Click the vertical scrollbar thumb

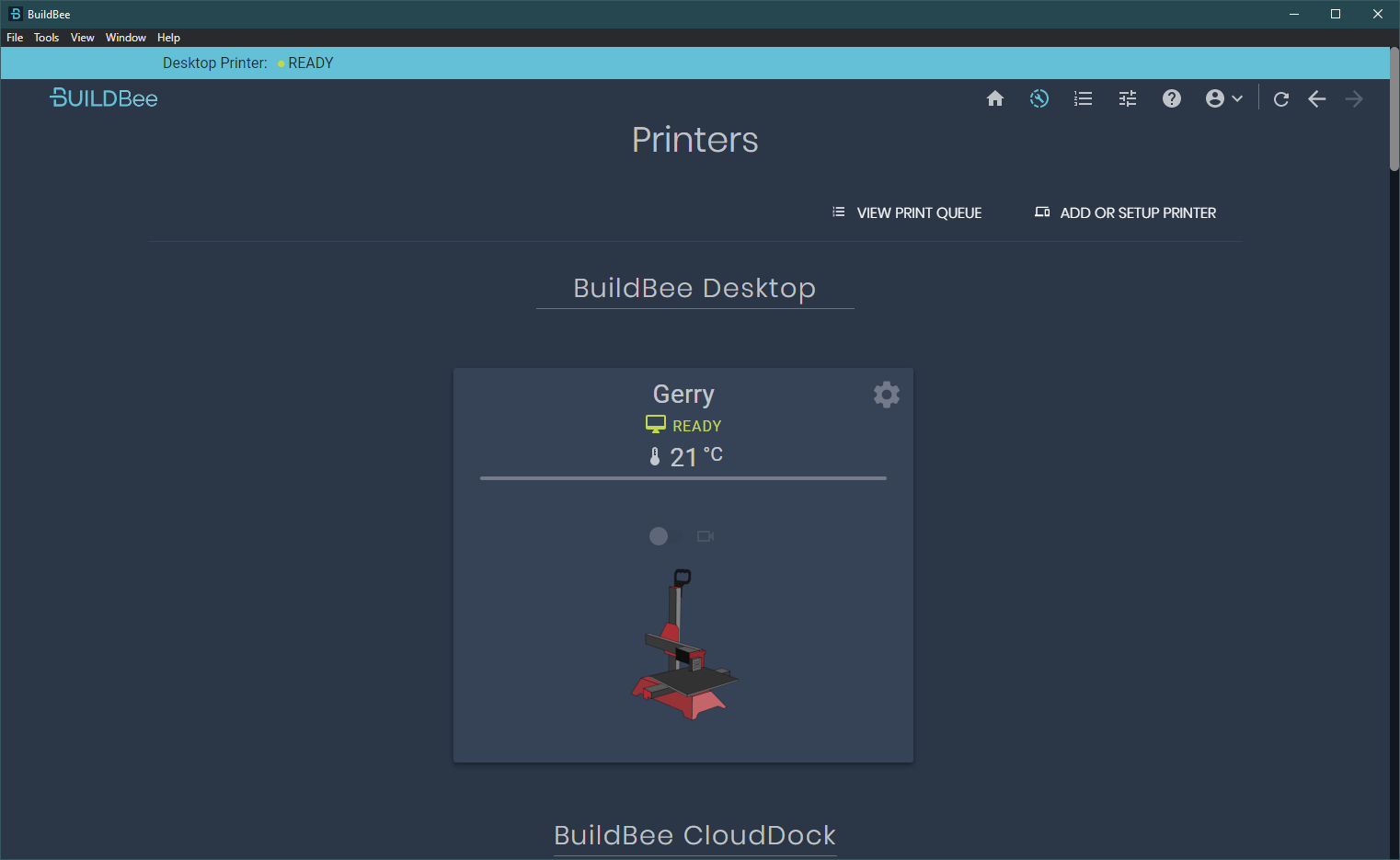pos(1394,109)
